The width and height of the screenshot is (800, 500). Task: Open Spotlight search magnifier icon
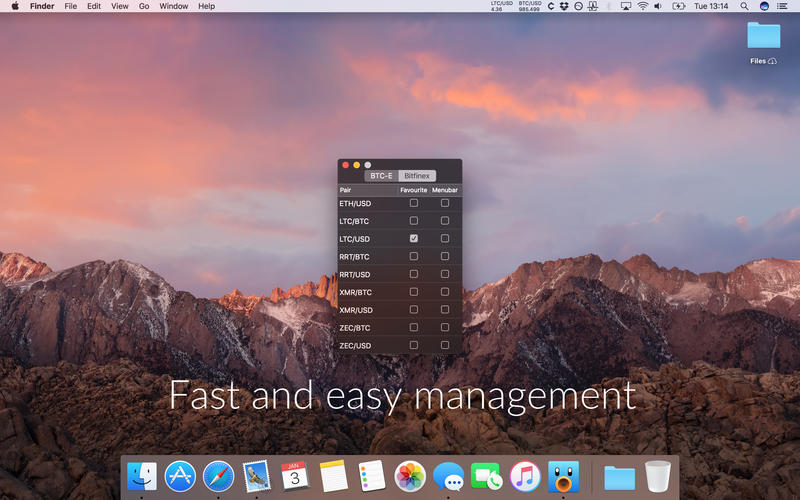coord(744,6)
